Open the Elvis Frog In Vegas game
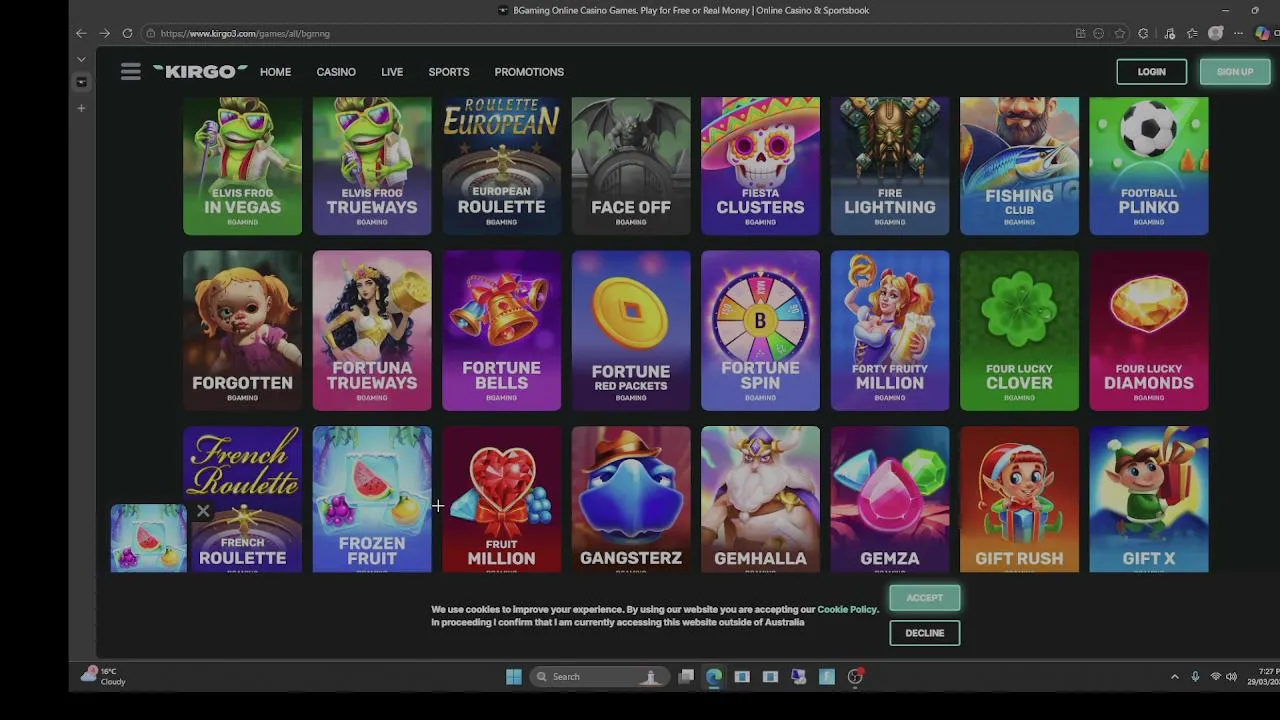1280x720 pixels. tap(242, 166)
